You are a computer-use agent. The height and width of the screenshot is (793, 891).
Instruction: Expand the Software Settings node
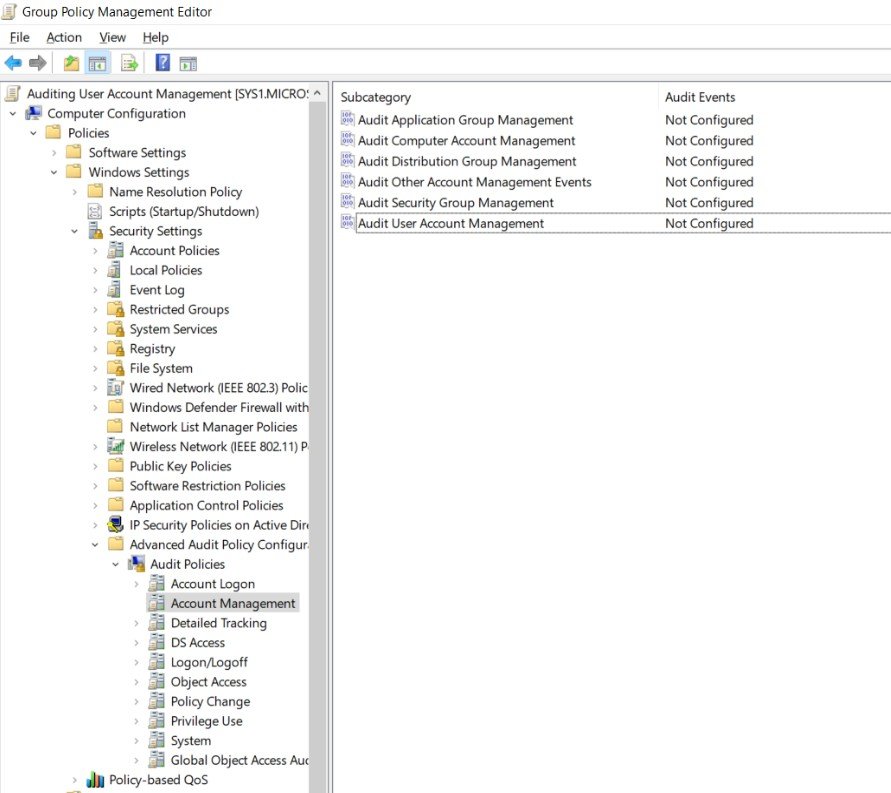point(54,153)
